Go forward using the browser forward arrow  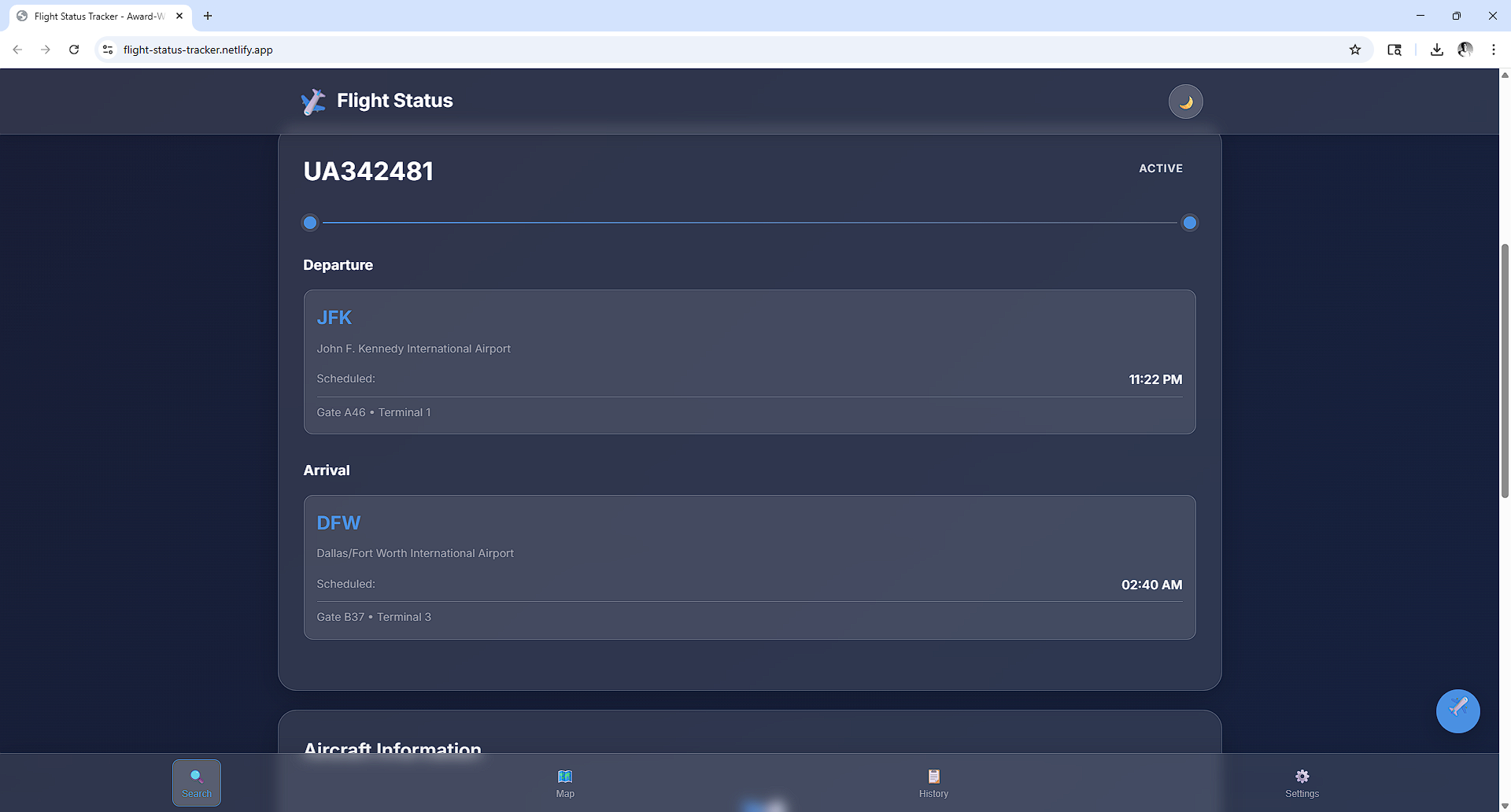pyautogui.click(x=46, y=50)
